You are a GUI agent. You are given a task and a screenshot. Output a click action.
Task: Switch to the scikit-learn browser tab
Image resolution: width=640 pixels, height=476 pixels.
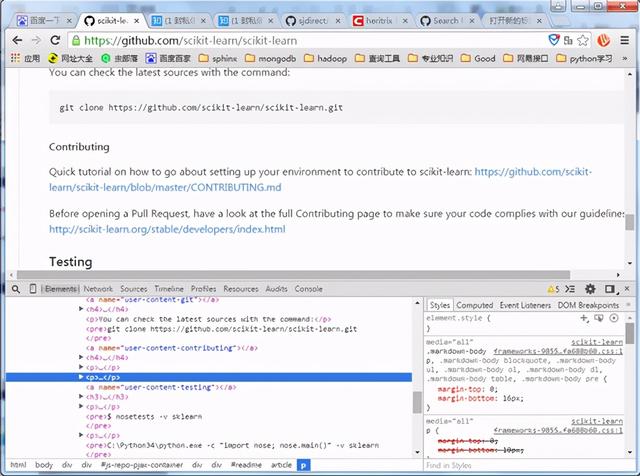tap(110, 20)
